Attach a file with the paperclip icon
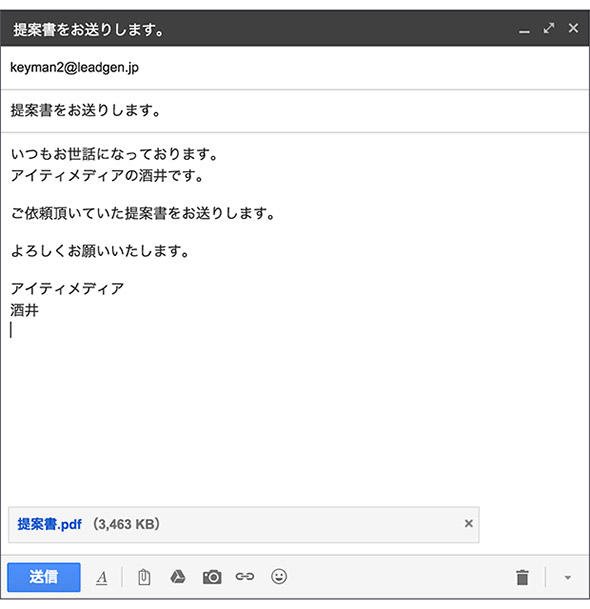 (x=144, y=577)
